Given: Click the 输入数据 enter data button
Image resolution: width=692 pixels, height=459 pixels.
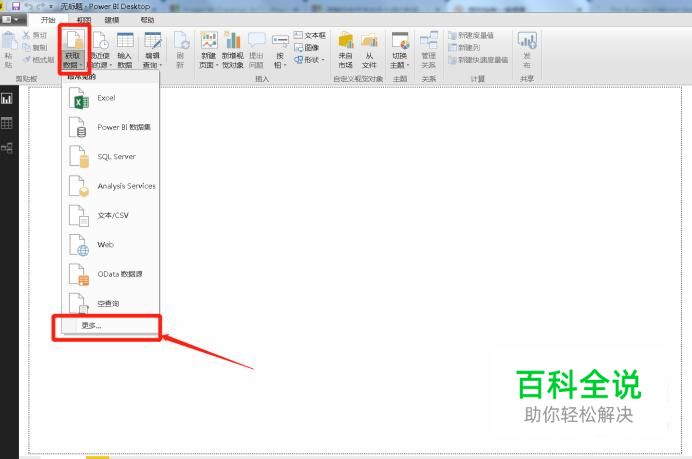Looking at the screenshot, I should click(125, 49).
